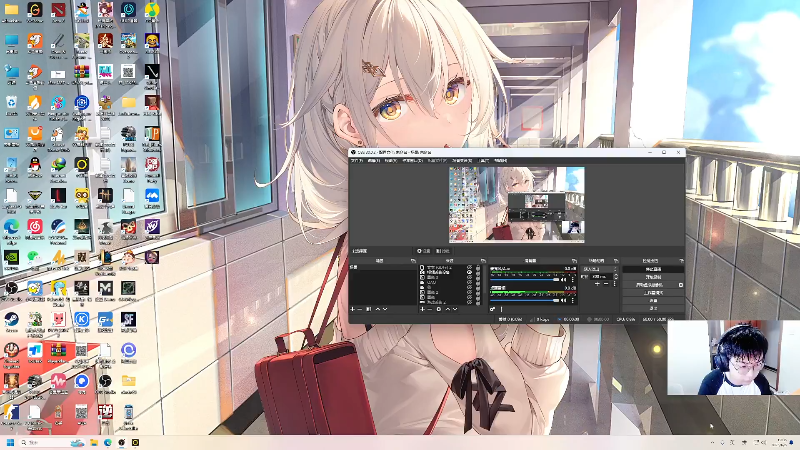Screen dimensions: 800x450
Task: Move source up in Sources dock
Action: tap(448, 309)
